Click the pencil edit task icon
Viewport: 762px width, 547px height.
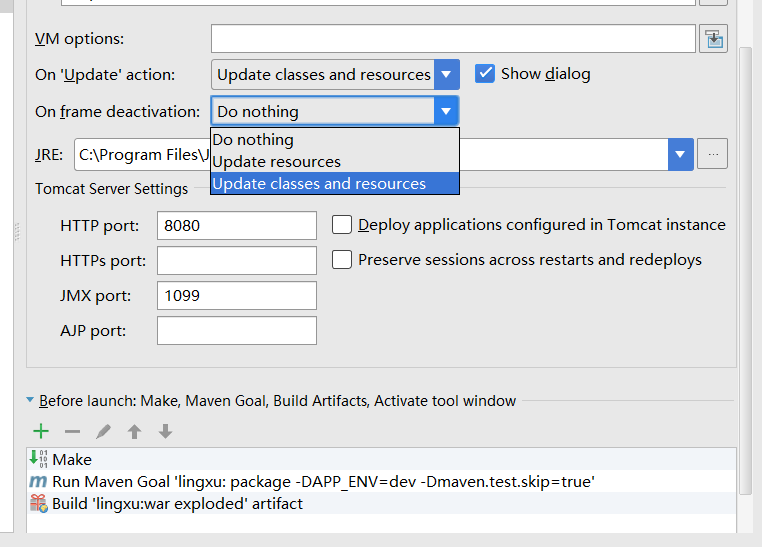click(x=103, y=432)
